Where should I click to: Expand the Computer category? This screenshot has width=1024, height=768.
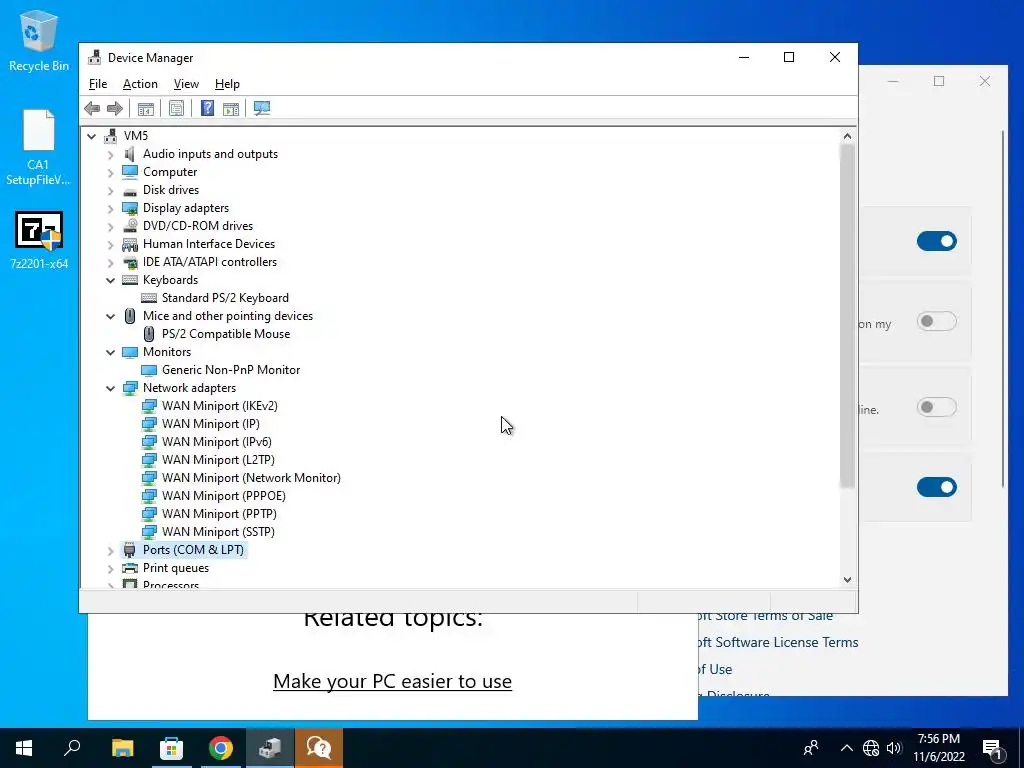(110, 172)
